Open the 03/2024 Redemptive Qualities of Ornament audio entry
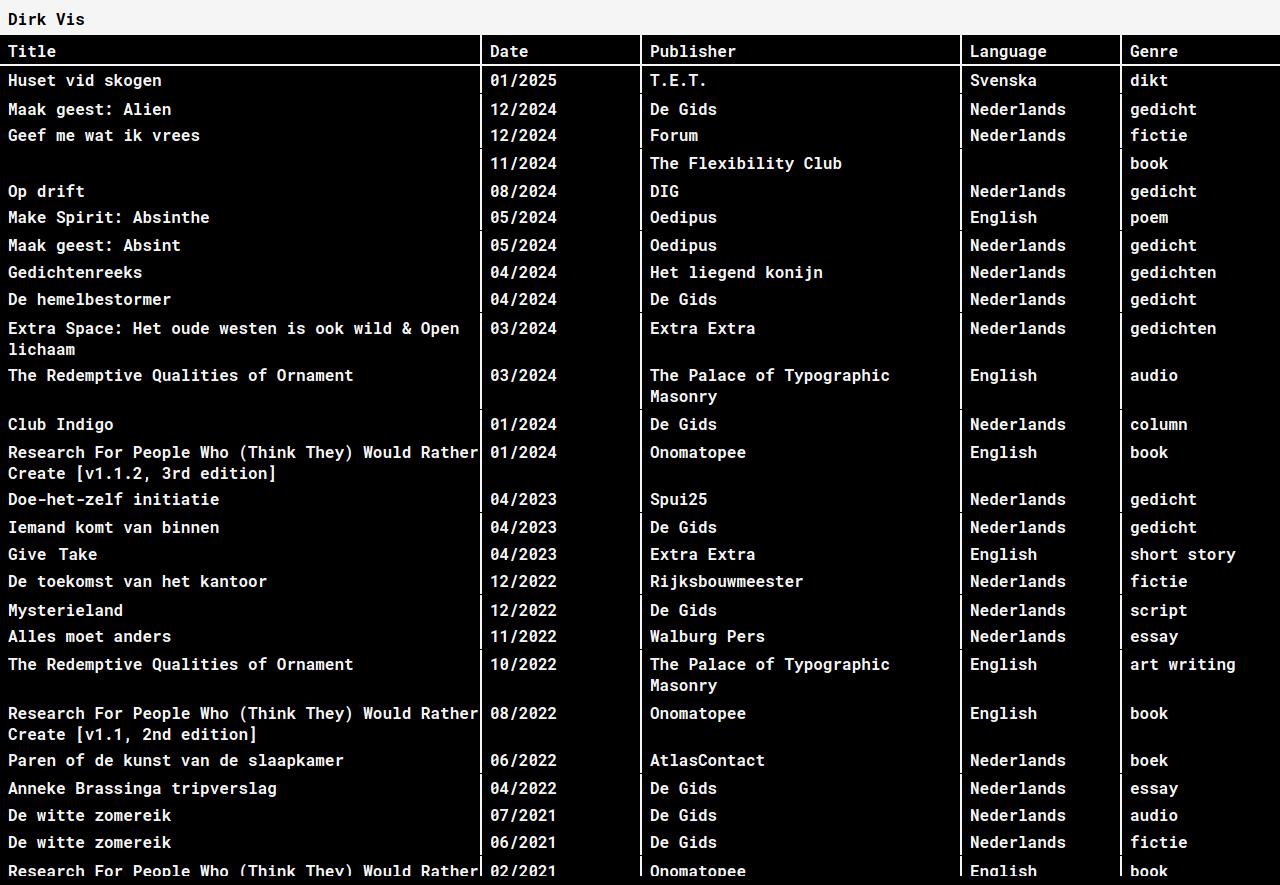This screenshot has width=1280, height=885. [x=181, y=375]
